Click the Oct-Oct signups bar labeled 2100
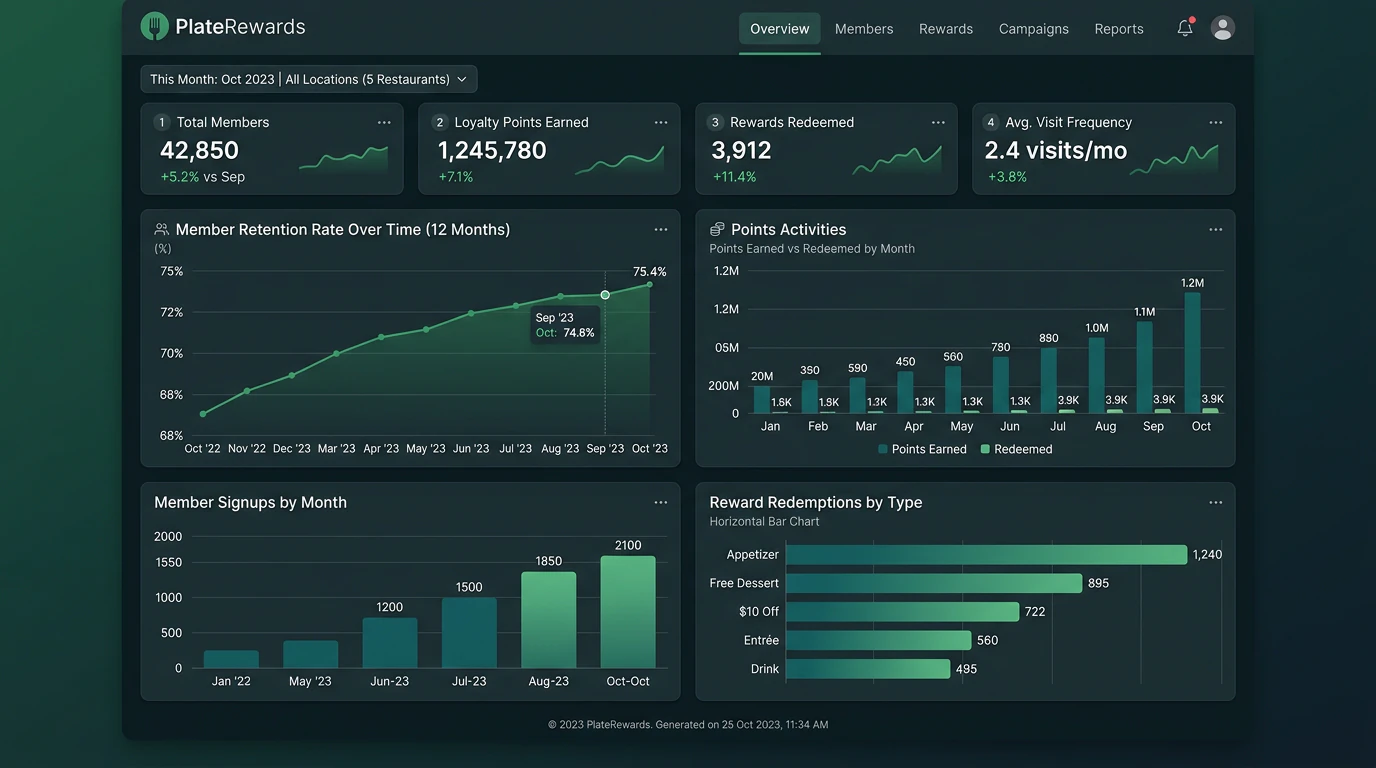Viewport: 1376px width, 768px height. click(628, 612)
